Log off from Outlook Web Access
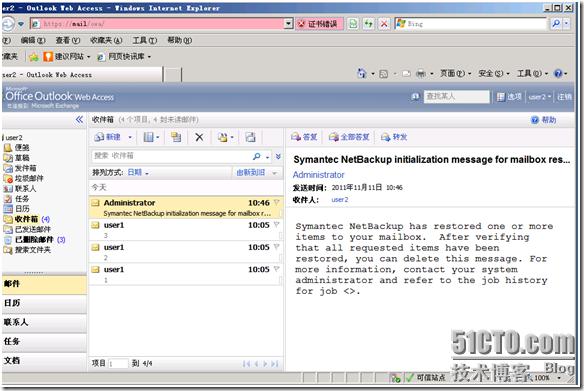Viewport: 584px width, 391px height. click(564, 97)
